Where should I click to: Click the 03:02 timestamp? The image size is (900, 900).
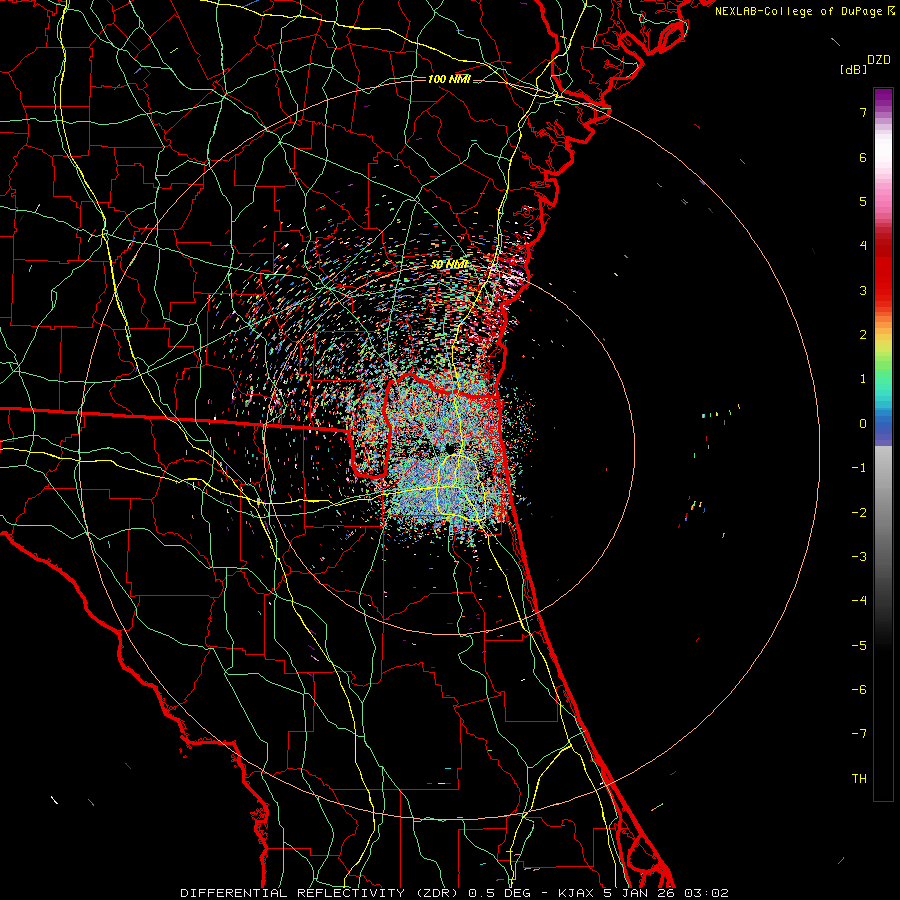[x=709, y=893]
